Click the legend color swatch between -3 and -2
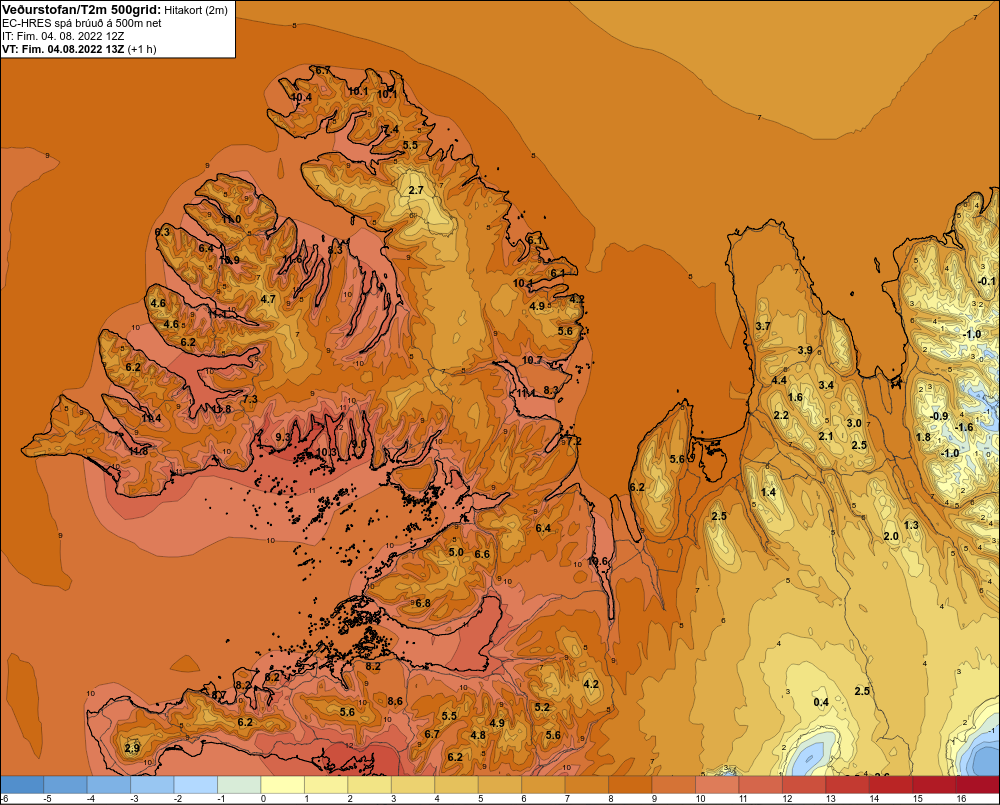 coord(152,785)
